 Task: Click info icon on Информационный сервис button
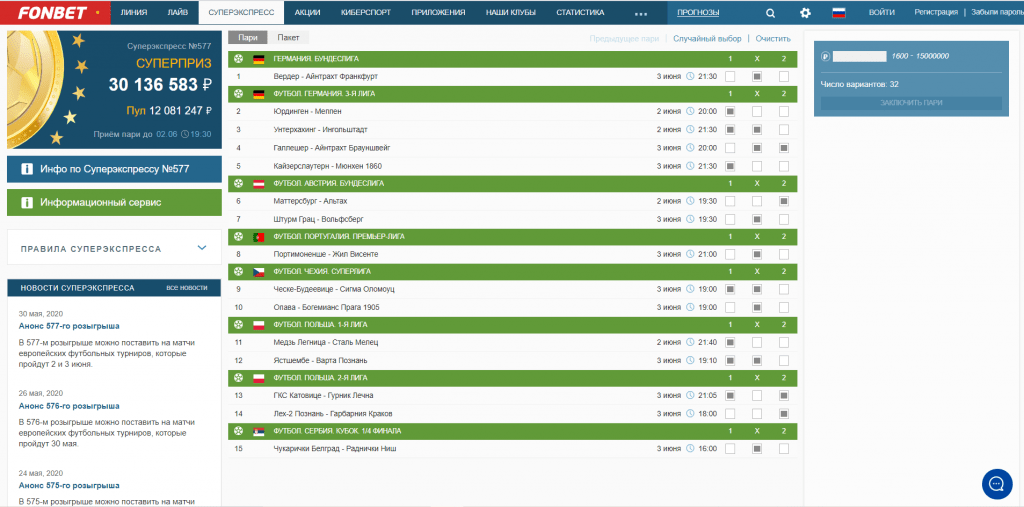coord(27,203)
